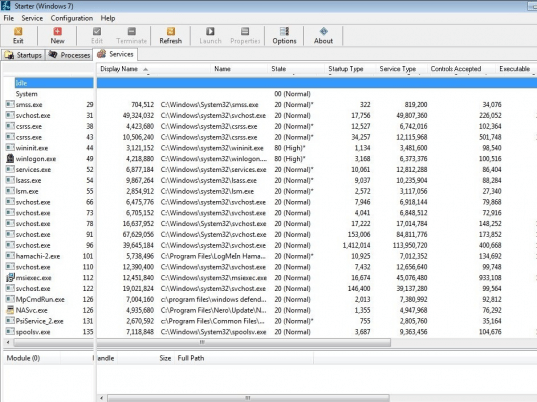Select the winlogon.exe process row
Viewport: 537px width, 402px height.
(48, 159)
